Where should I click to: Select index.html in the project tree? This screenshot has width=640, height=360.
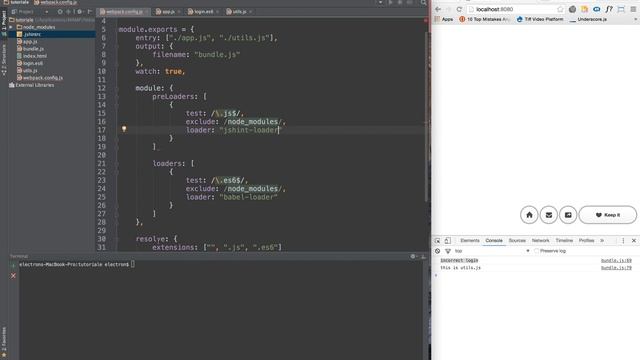click(31, 56)
